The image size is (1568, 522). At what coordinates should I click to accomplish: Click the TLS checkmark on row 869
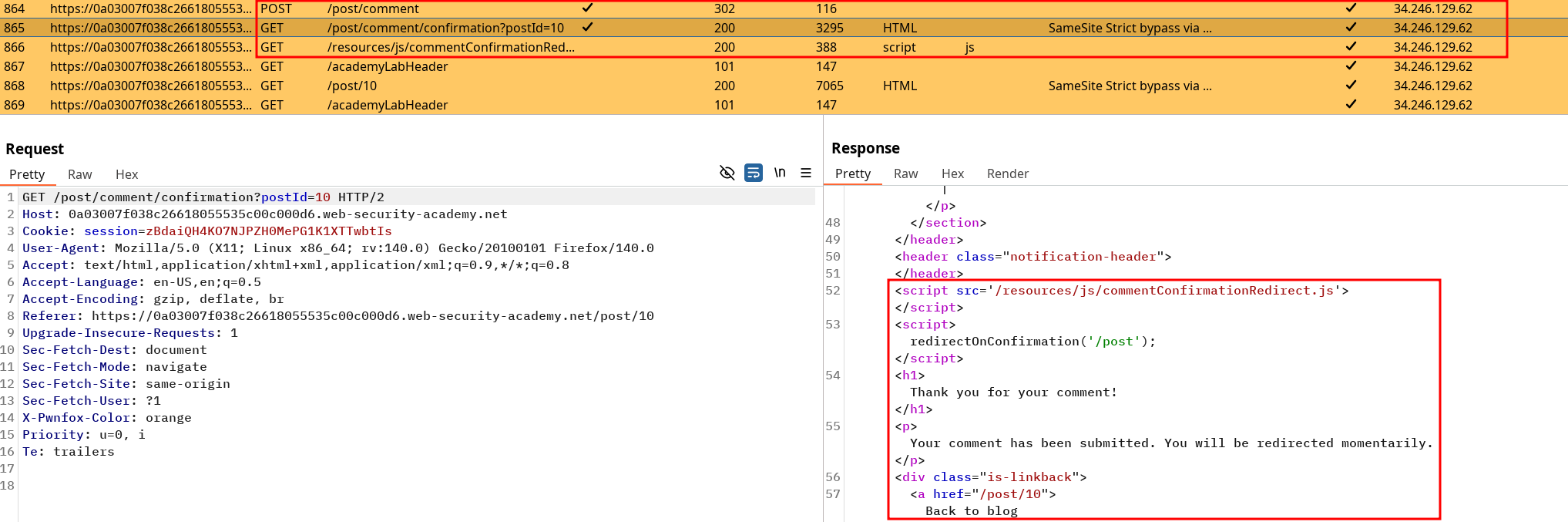pyautogui.click(x=1351, y=105)
